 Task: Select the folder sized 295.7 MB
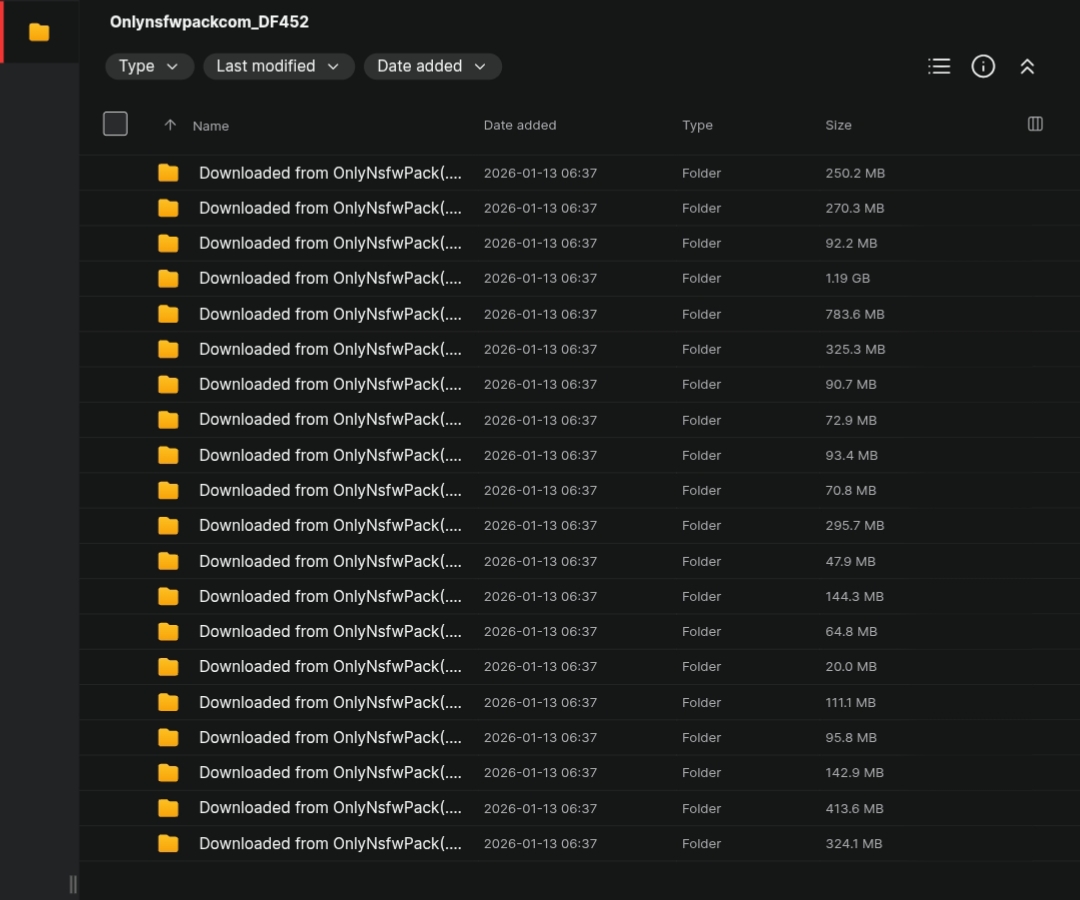pos(579,525)
